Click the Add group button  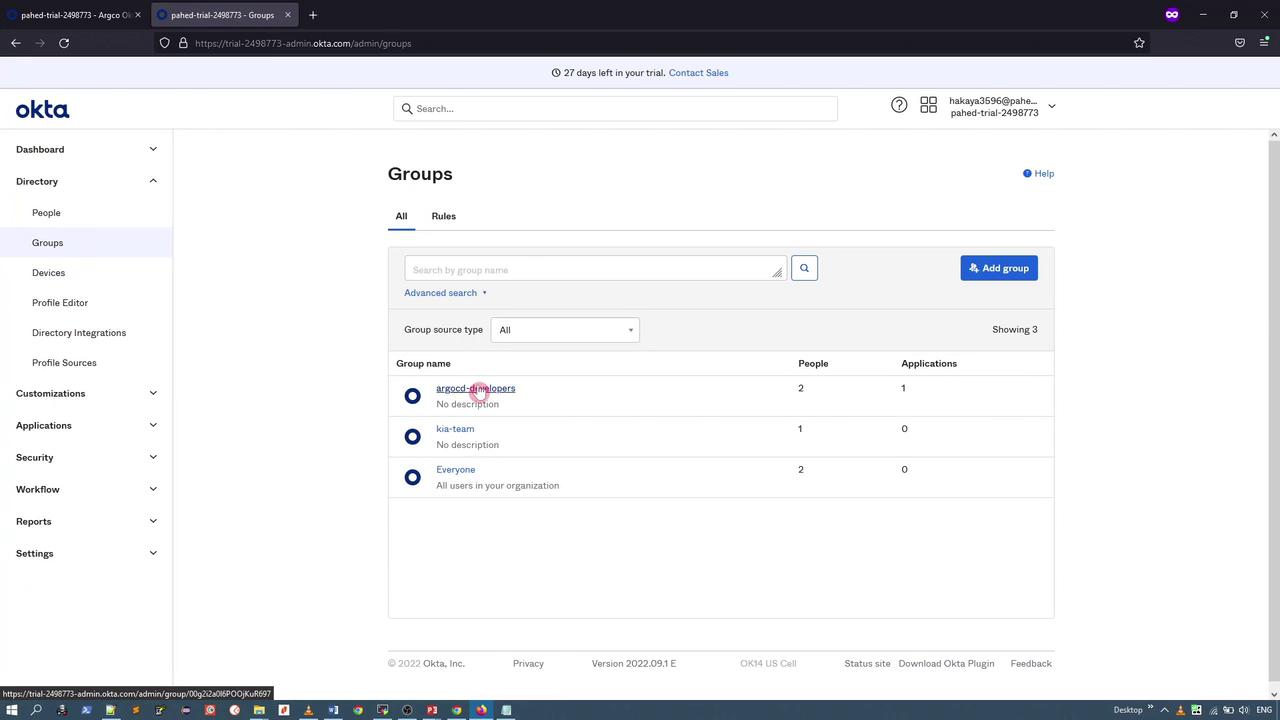998,268
